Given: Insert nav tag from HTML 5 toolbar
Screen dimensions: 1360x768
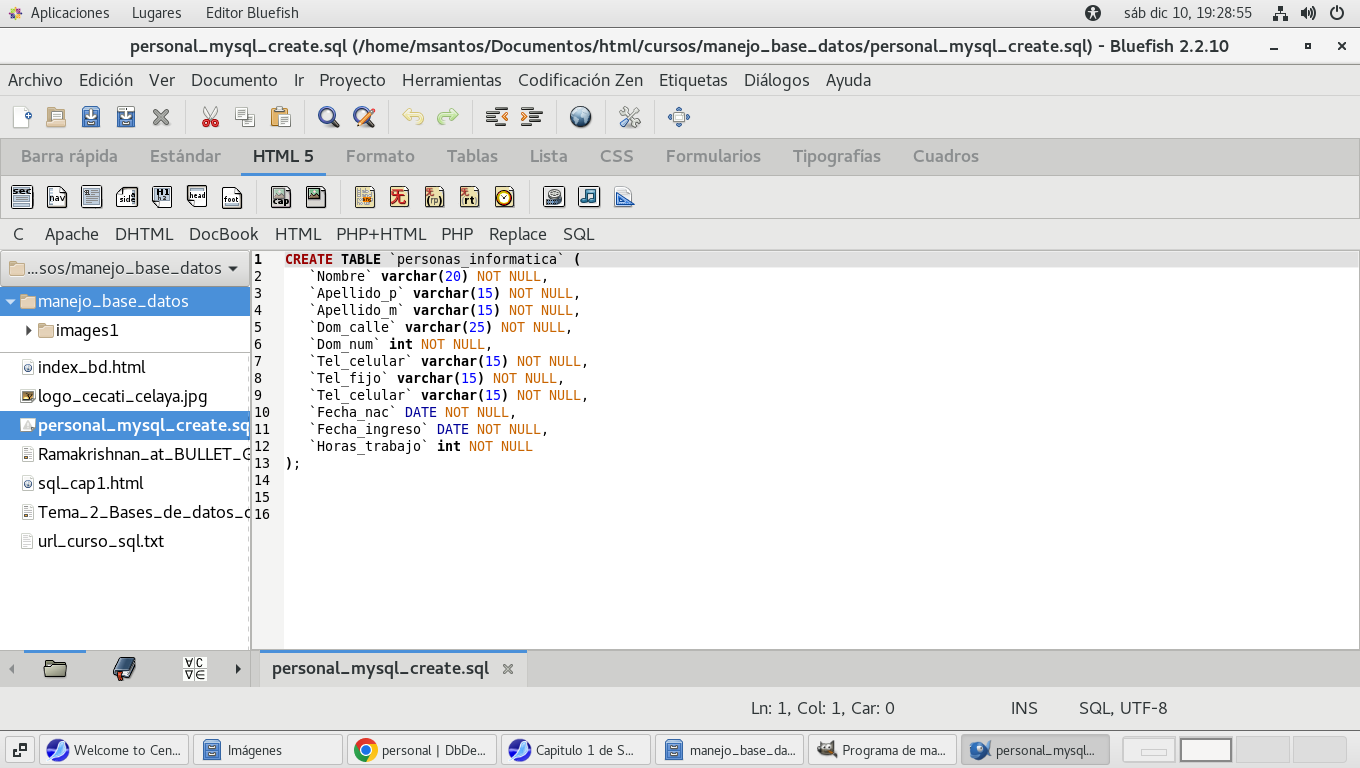Looking at the screenshot, I should point(57,197).
